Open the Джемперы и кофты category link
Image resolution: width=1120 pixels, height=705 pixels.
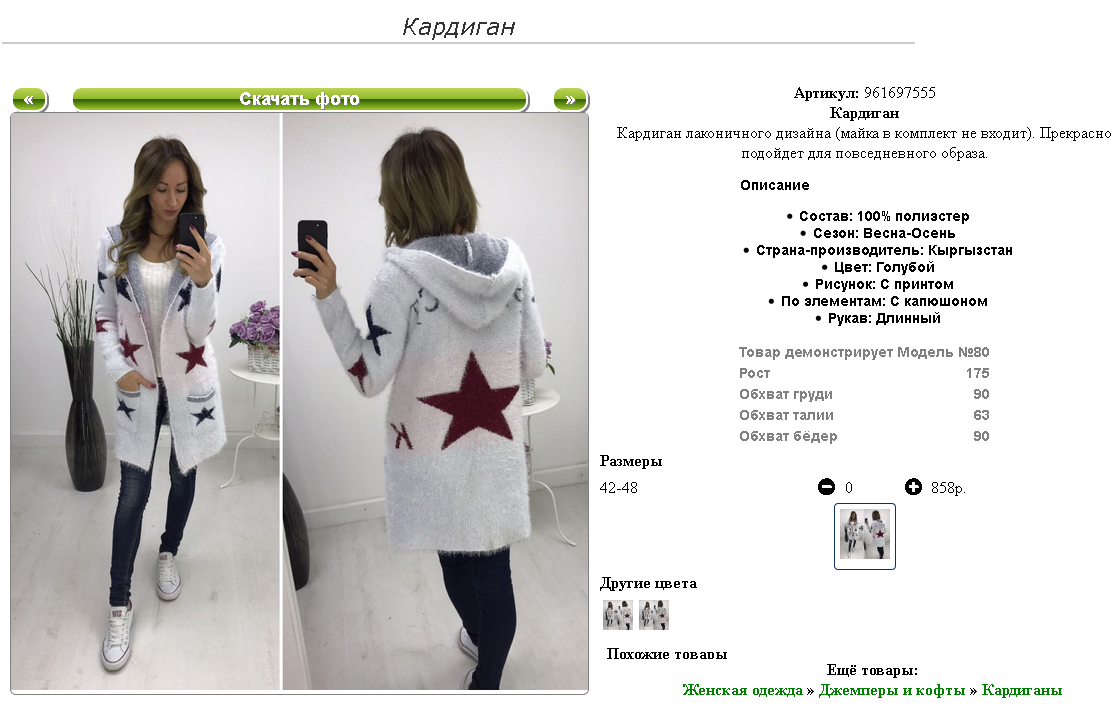point(891,690)
